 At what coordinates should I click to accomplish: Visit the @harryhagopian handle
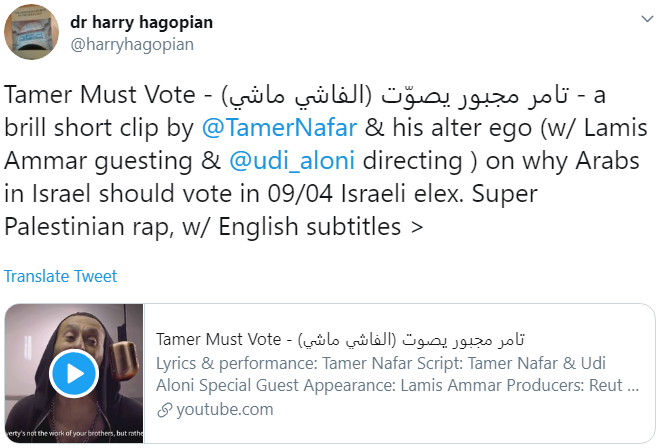(x=133, y=44)
